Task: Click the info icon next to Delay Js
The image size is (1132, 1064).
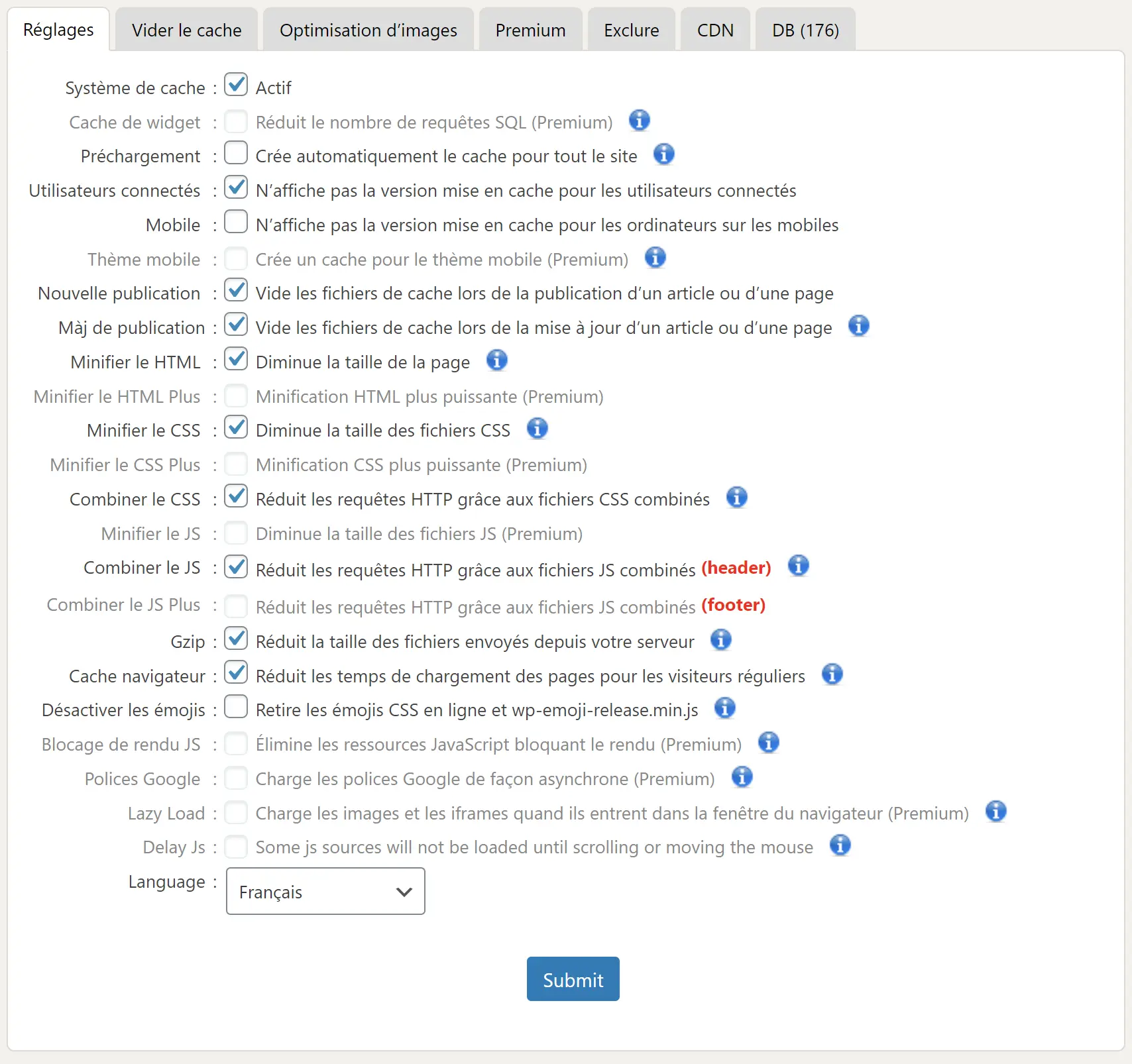Action: tap(840, 846)
